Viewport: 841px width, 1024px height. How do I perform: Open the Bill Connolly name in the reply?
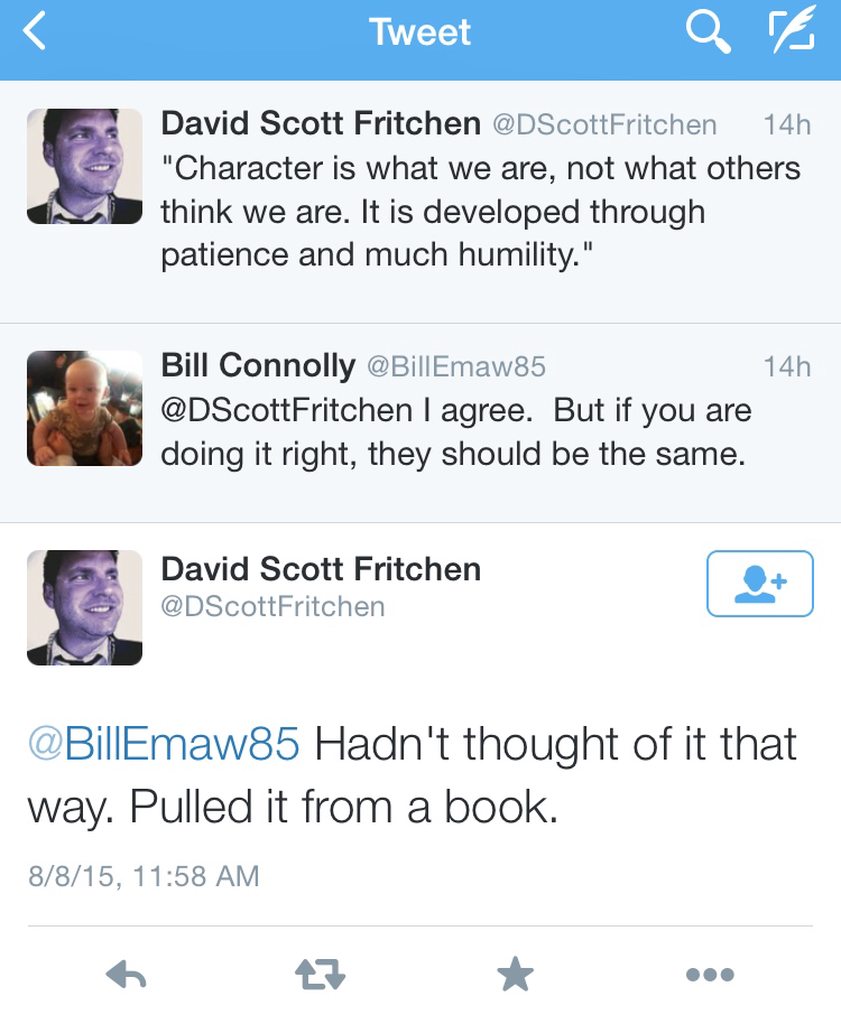pos(258,365)
